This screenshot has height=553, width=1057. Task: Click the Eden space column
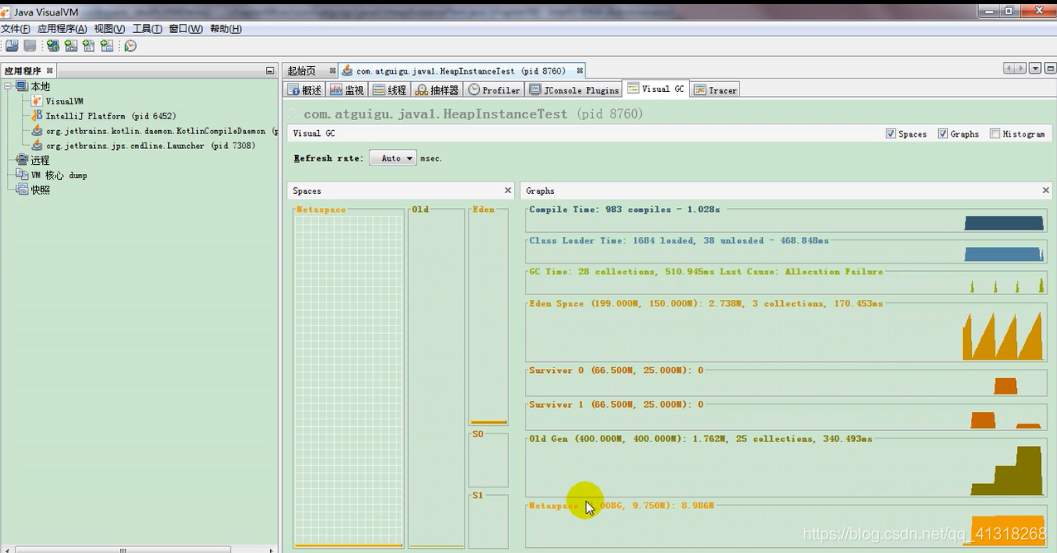[489, 317]
